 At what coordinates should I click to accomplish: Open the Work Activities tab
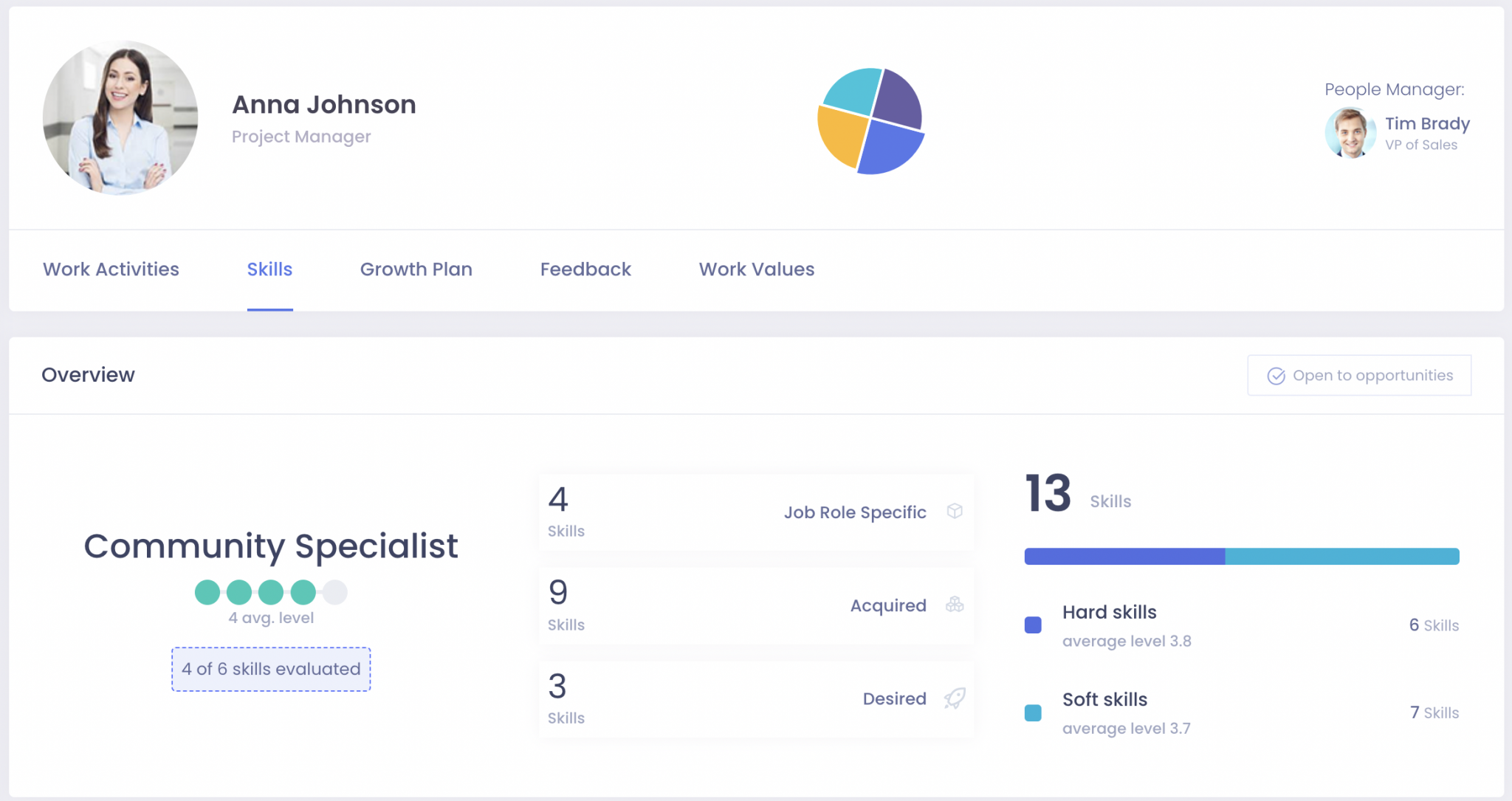[x=111, y=269]
